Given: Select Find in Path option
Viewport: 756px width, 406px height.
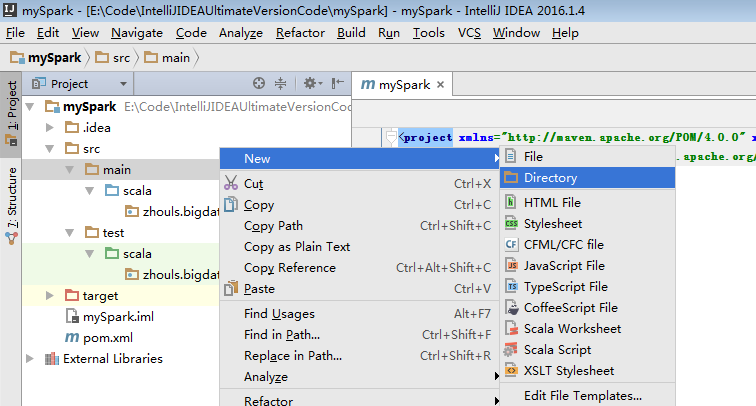Looking at the screenshot, I should [360, 335].
